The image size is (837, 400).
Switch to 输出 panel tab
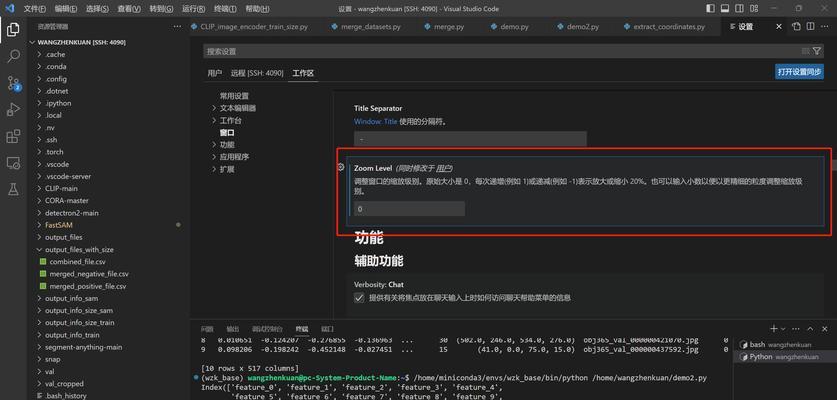pyautogui.click(x=233, y=329)
